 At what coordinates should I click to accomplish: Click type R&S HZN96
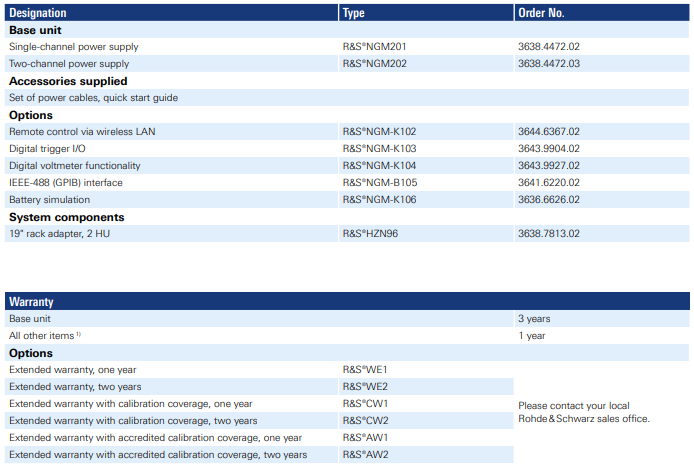coord(370,234)
